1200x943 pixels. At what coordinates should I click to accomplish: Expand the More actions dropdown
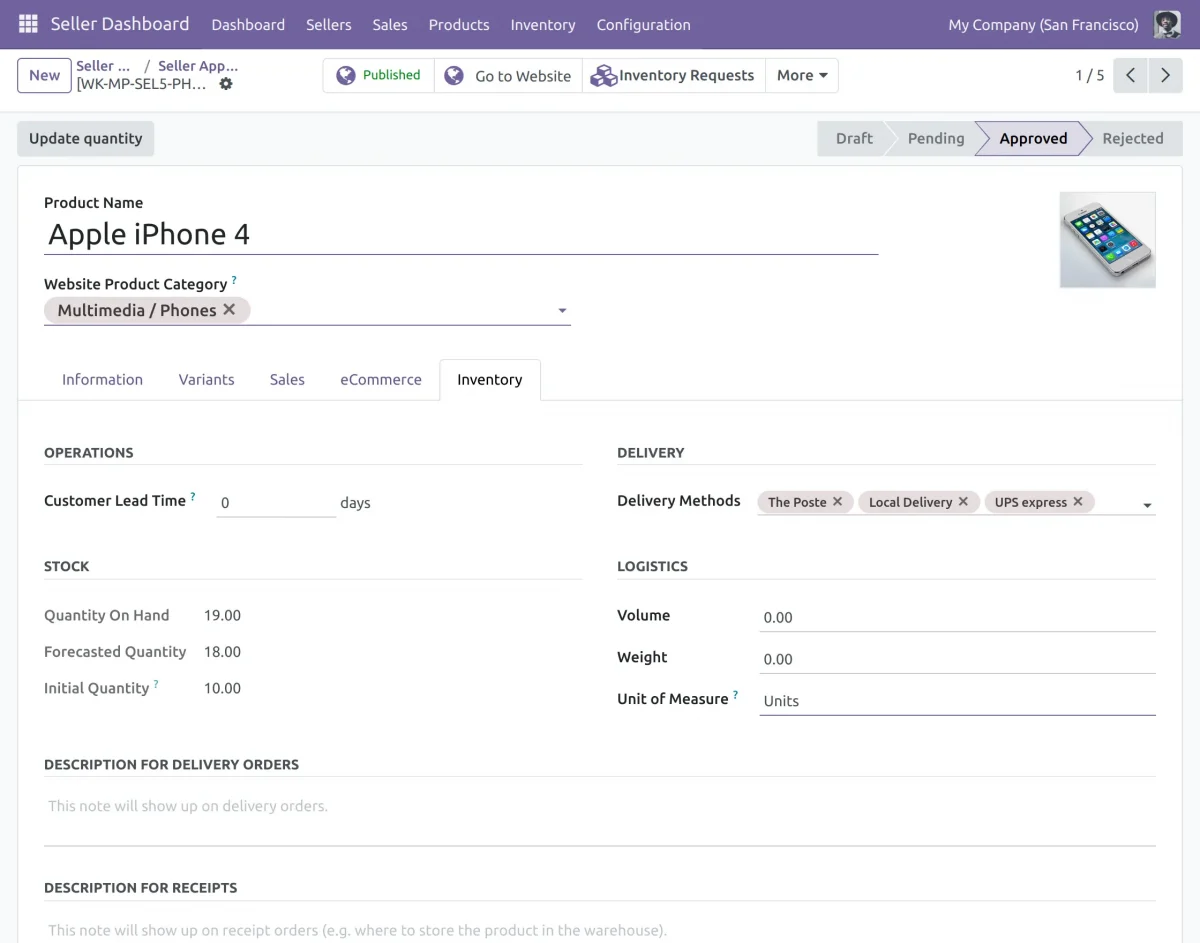pos(801,75)
